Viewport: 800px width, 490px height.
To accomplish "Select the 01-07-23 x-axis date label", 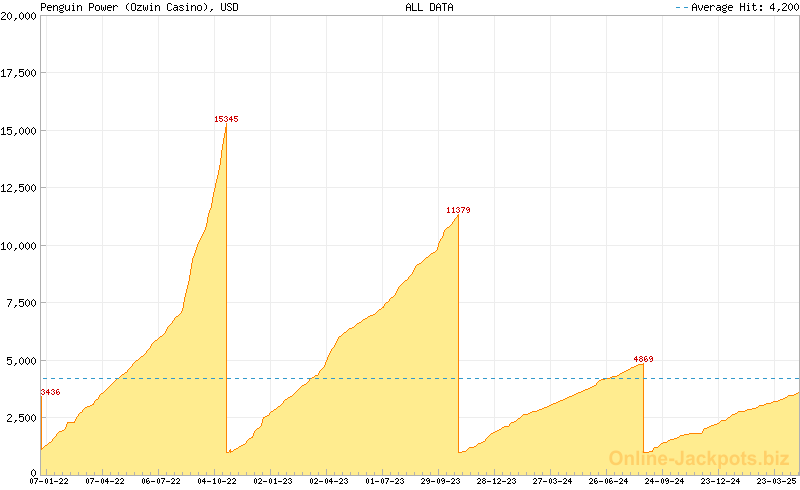I will tap(385, 482).
